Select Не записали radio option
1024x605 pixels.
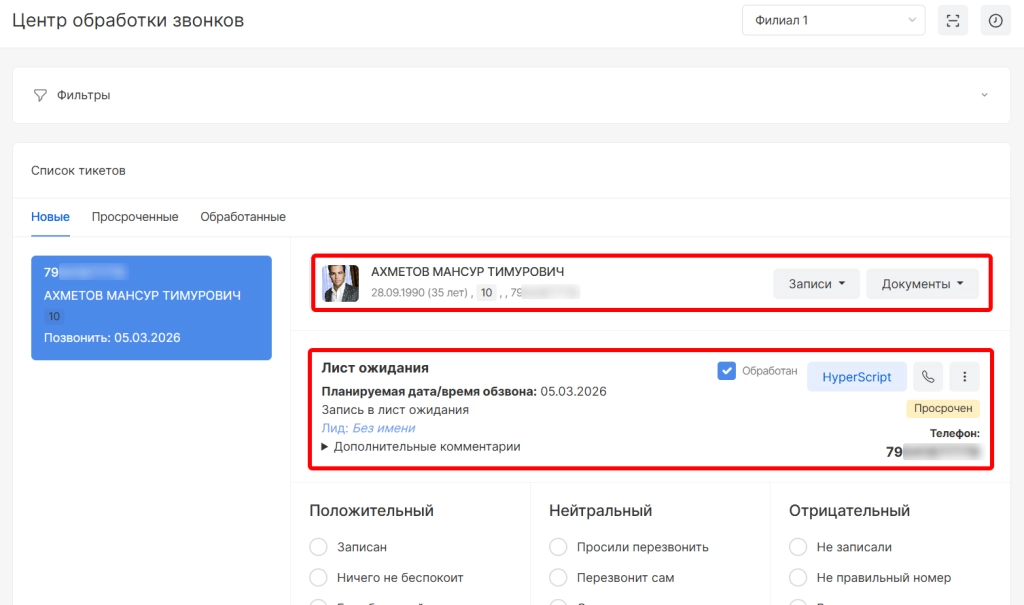(x=799, y=547)
